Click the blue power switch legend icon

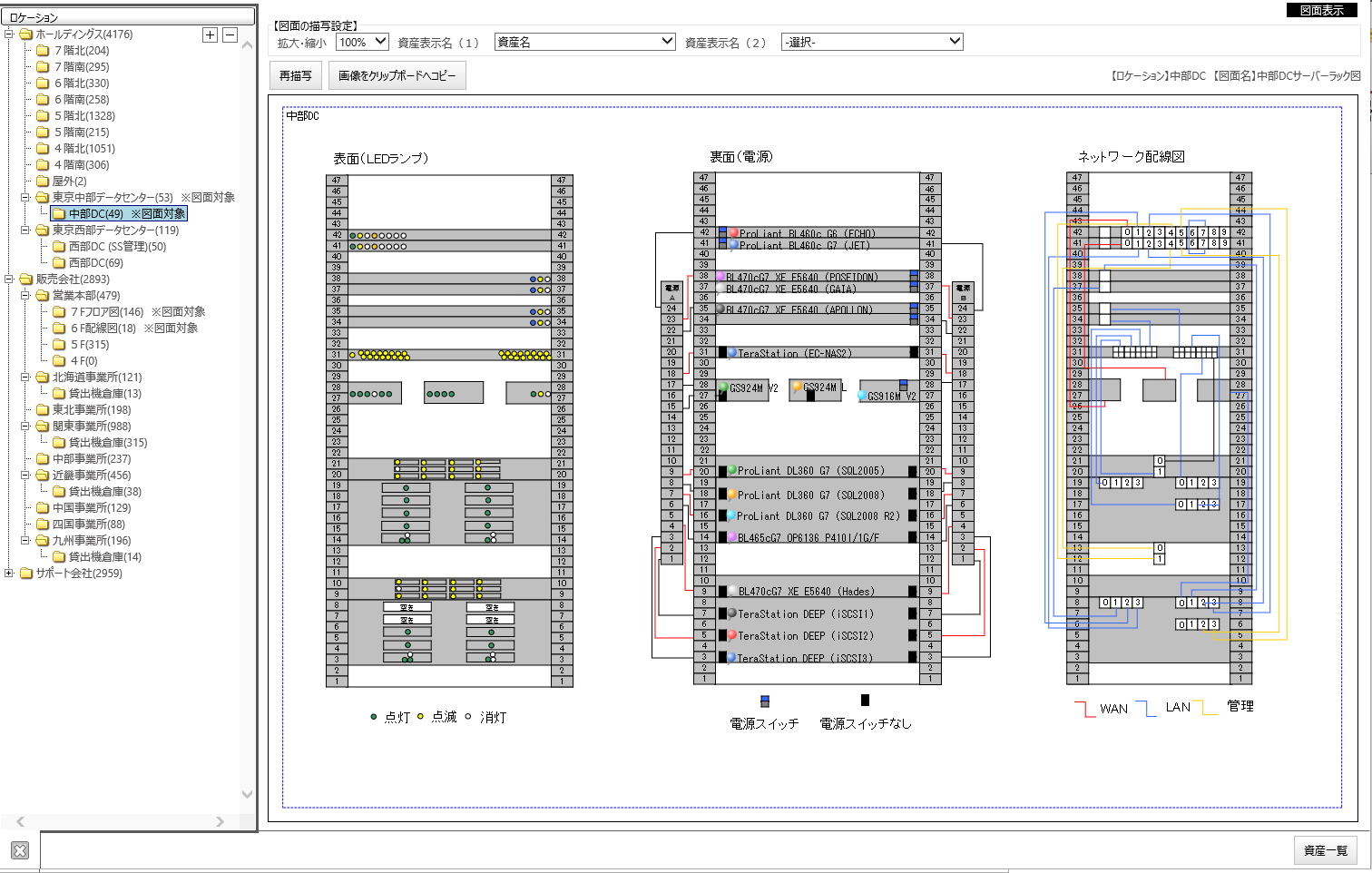[x=765, y=701]
